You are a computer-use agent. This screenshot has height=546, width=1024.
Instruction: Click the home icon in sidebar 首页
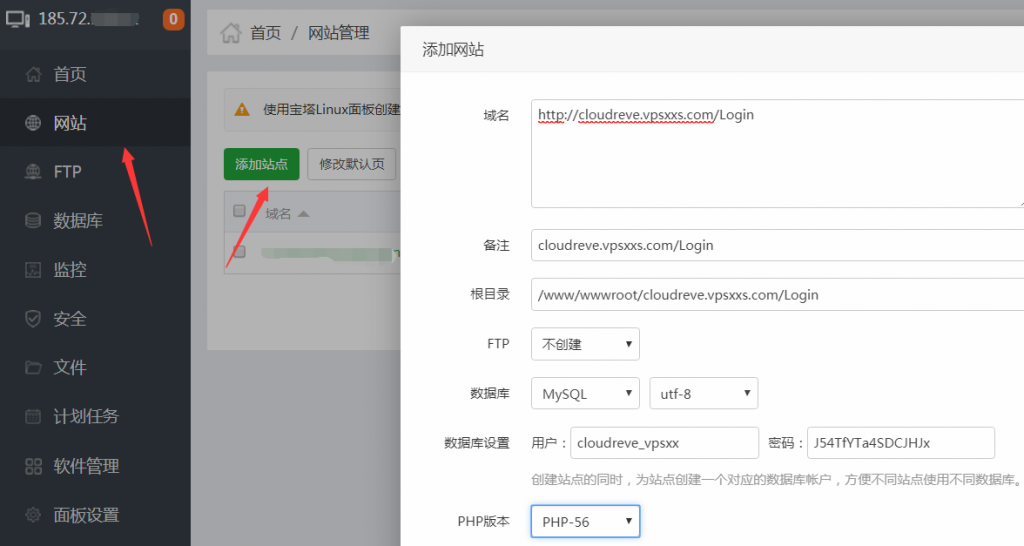33,74
